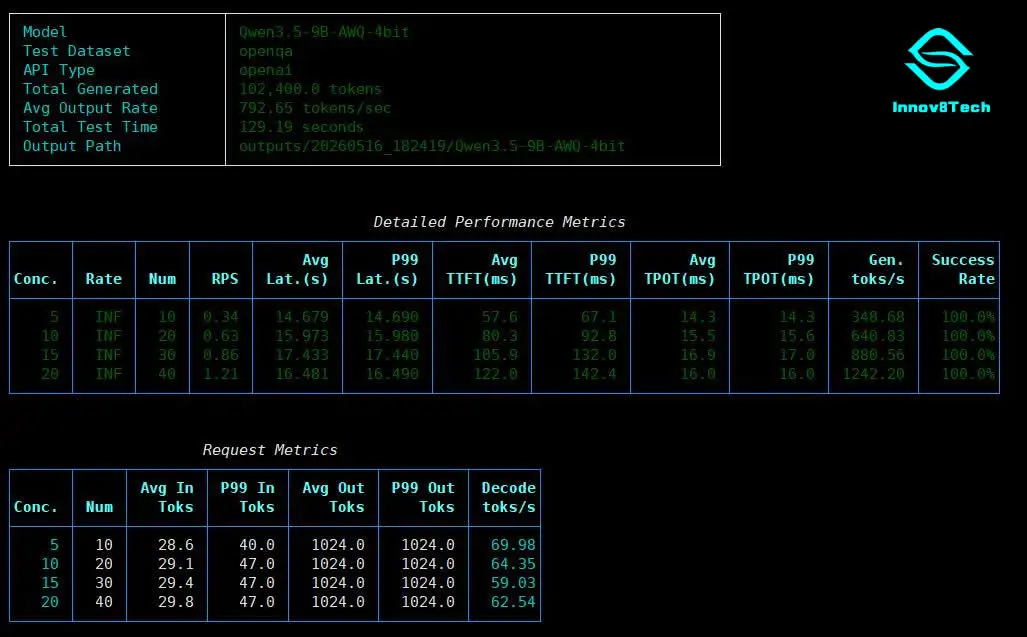Select the 'Output Path' label

pyautogui.click(x=72, y=146)
